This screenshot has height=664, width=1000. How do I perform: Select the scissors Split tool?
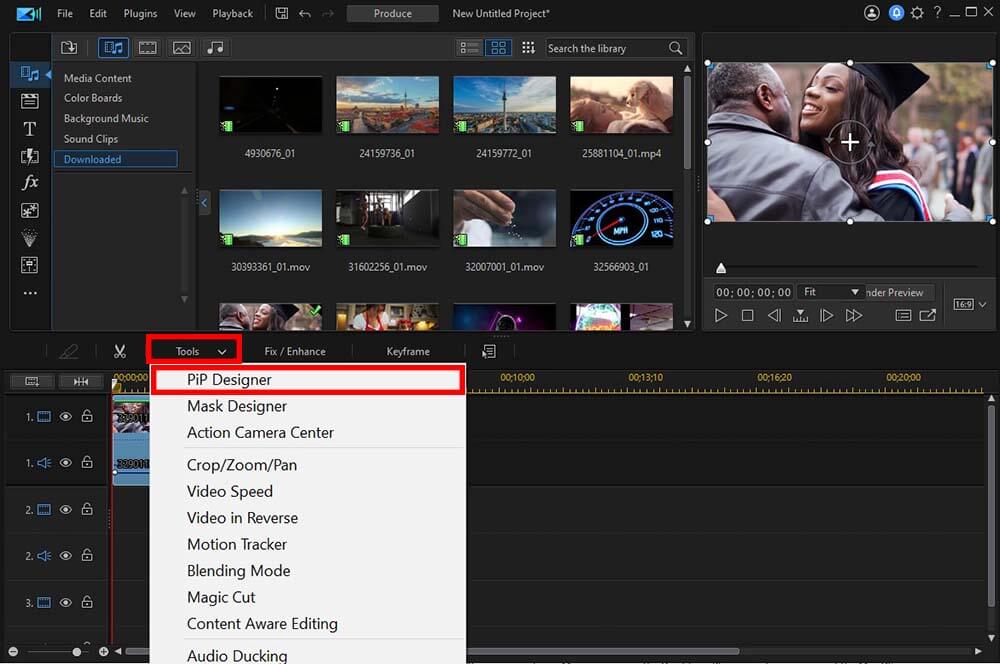(x=120, y=351)
